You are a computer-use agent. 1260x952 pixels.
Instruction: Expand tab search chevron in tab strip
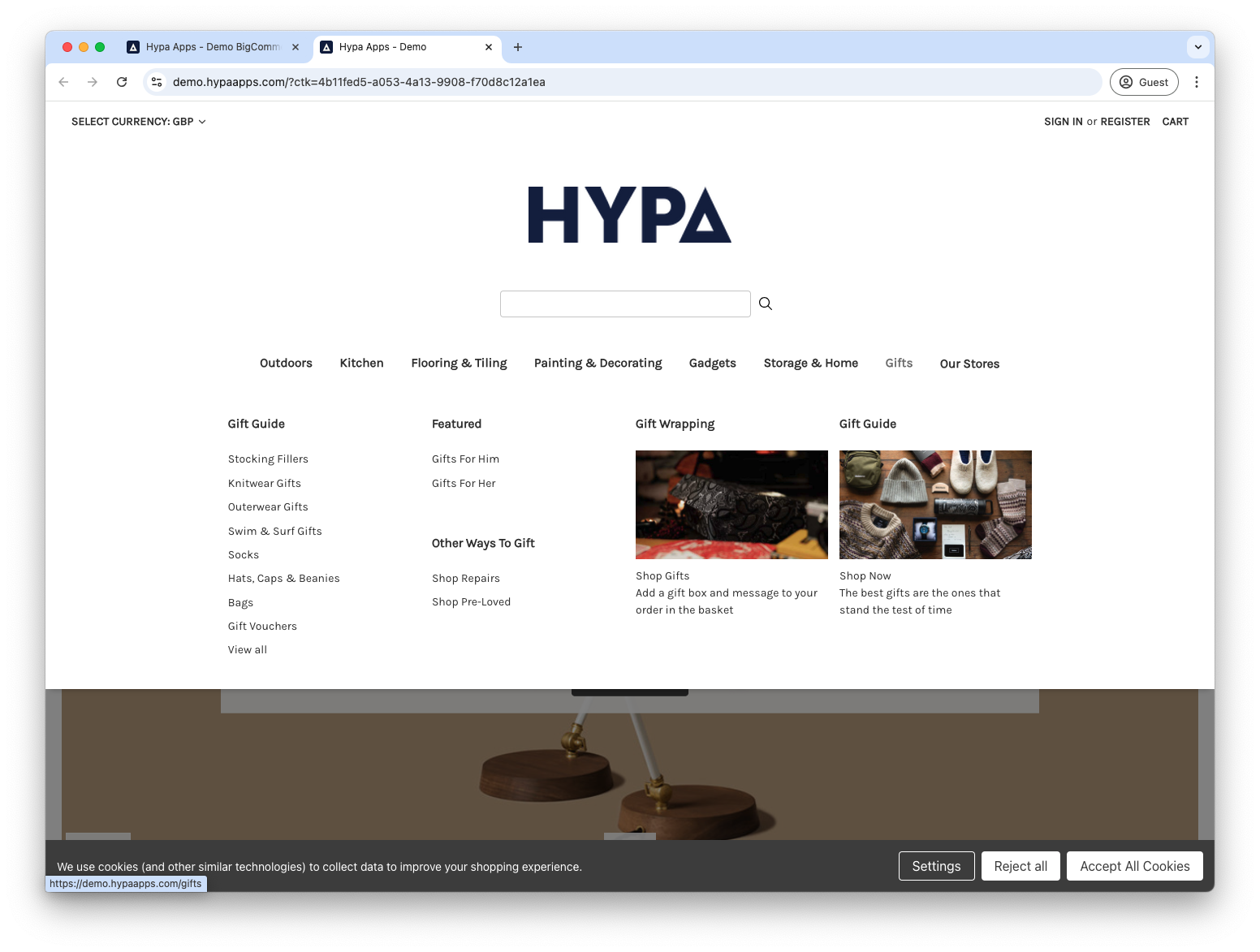pos(1198,47)
